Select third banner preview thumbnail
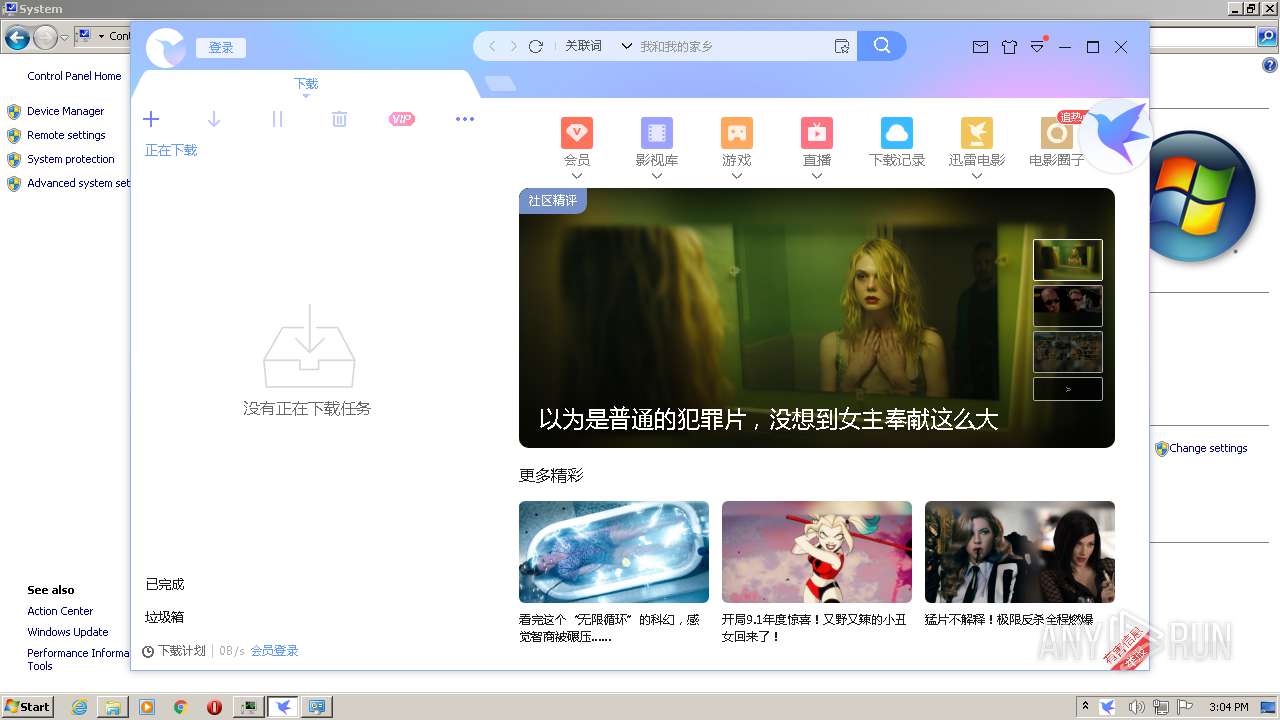This screenshot has width=1280, height=720. click(x=1068, y=352)
